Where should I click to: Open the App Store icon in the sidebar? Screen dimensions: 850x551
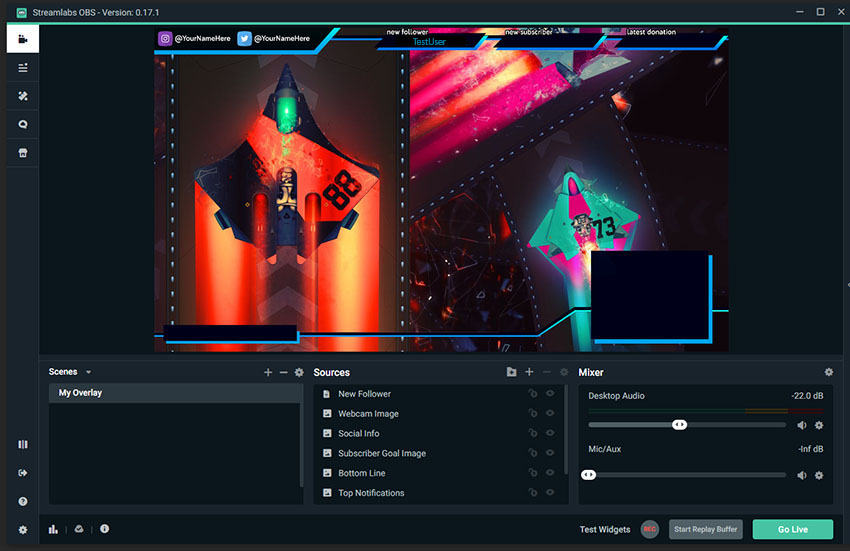coord(23,153)
